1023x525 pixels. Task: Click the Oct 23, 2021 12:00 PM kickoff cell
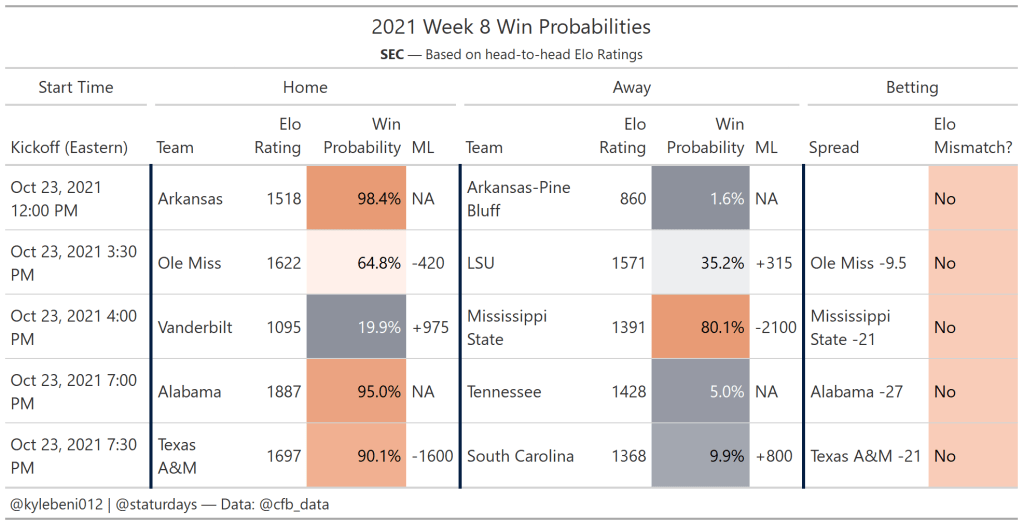coord(56,198)
